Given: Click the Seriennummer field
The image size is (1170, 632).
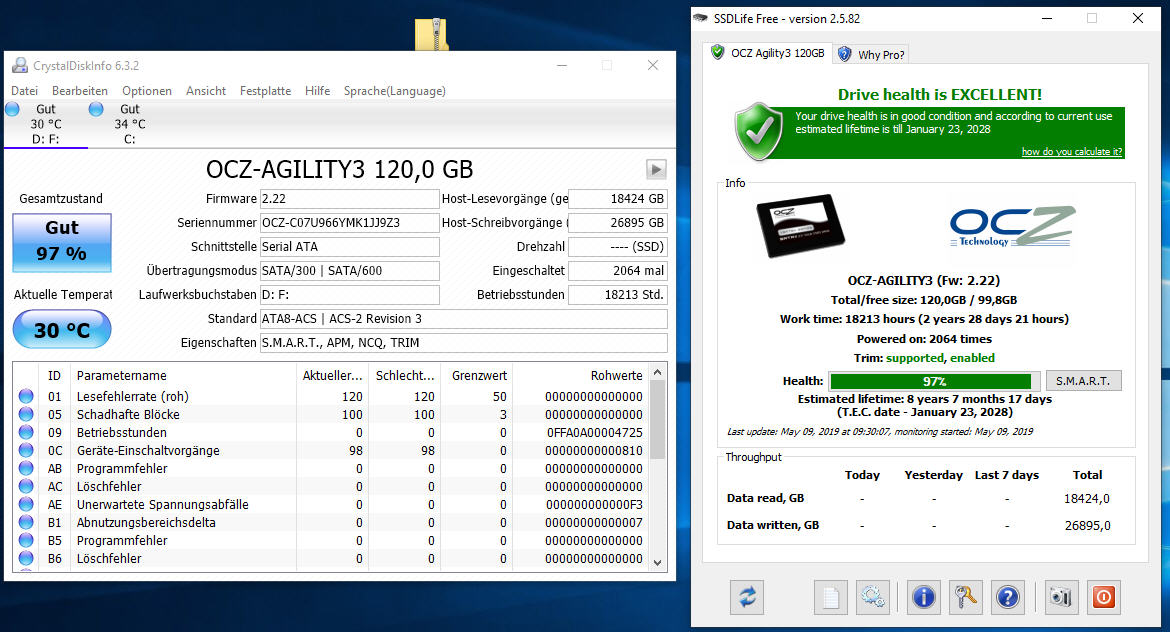Looking at the screenshot, I should tap(349, 222).
